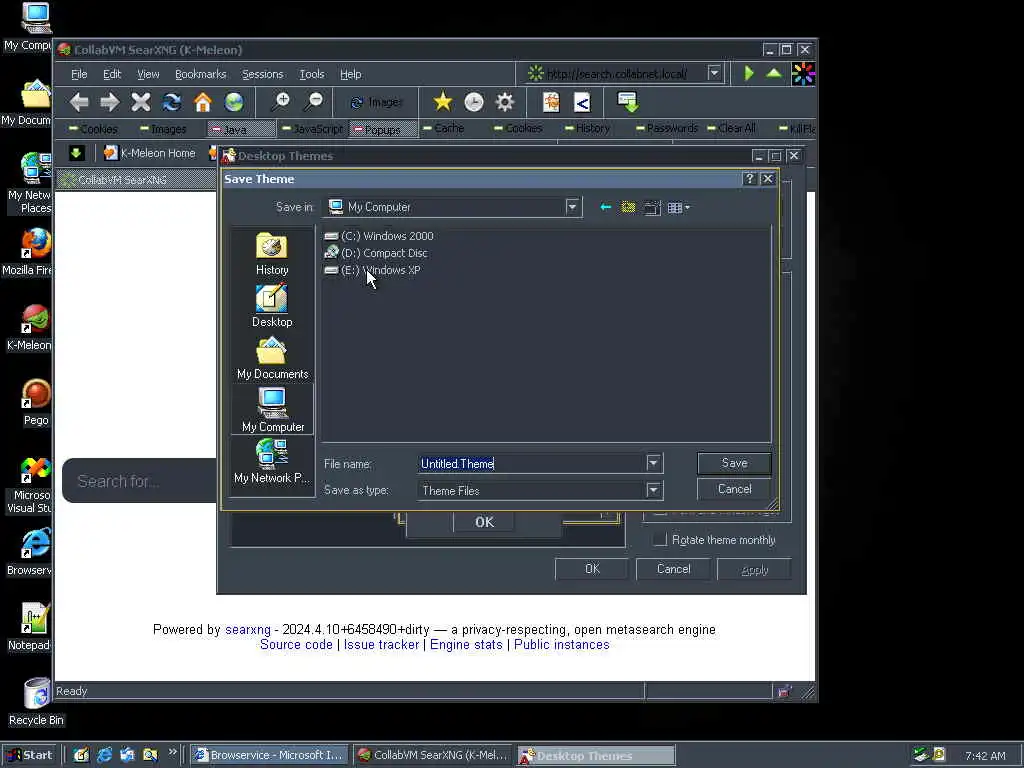This screenshot has width=1024, height=768.
Task: Select My Computer place in Save dialog
Action: 272,409
